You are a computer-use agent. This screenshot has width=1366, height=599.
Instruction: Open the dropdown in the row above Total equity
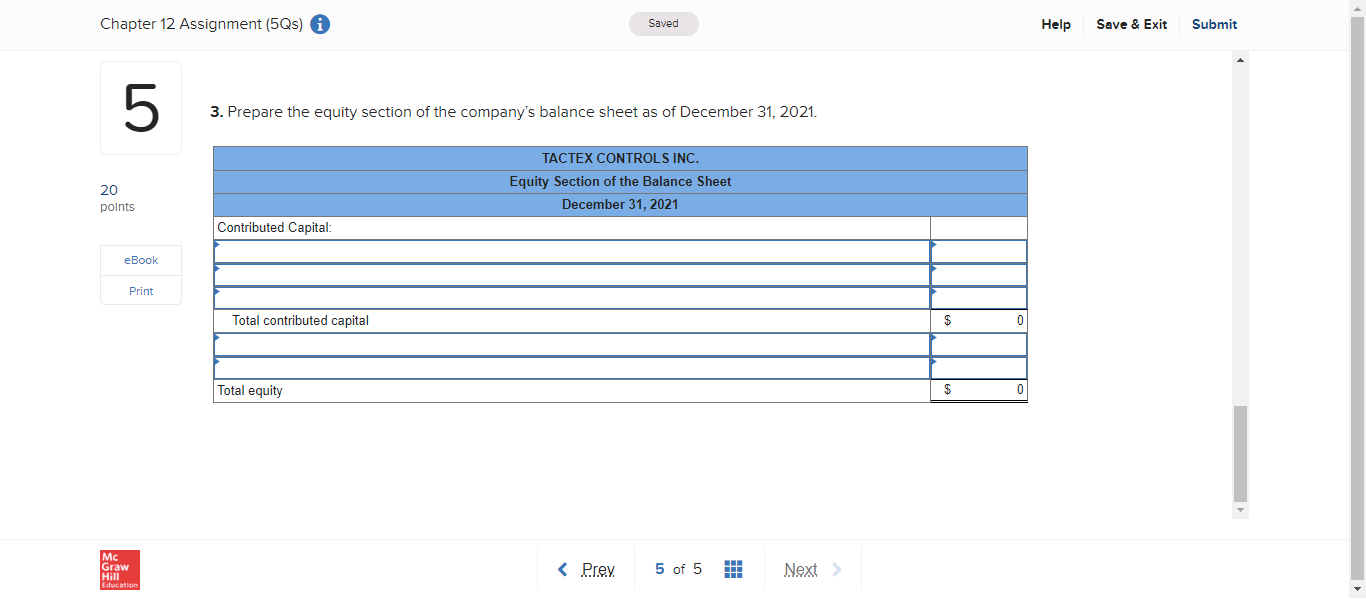tap(570, 366)
